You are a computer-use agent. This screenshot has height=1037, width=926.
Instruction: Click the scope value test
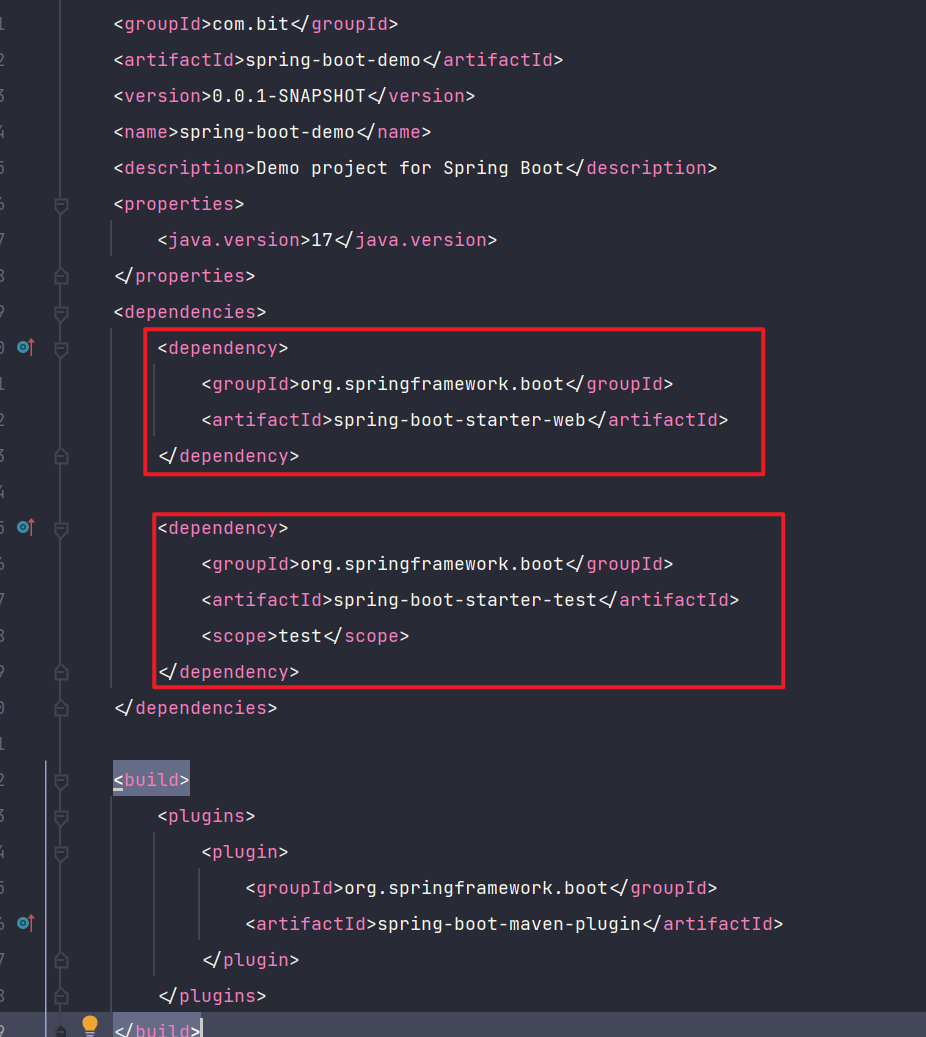[300, 636]
